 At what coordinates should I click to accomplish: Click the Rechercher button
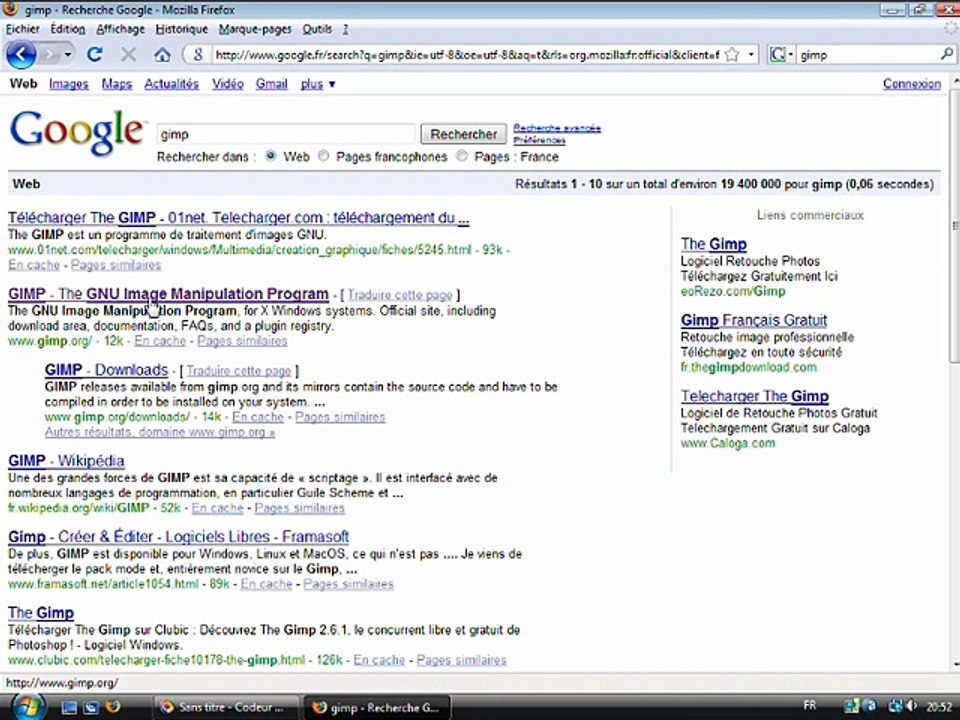(463, 134)
